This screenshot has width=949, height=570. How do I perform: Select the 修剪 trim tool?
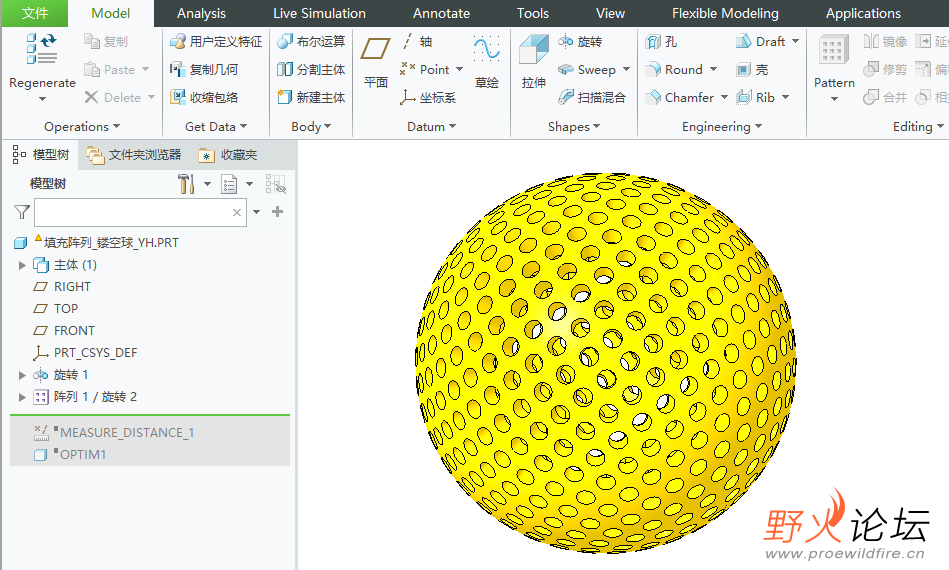pyautogui.click(x=885, y=70)
